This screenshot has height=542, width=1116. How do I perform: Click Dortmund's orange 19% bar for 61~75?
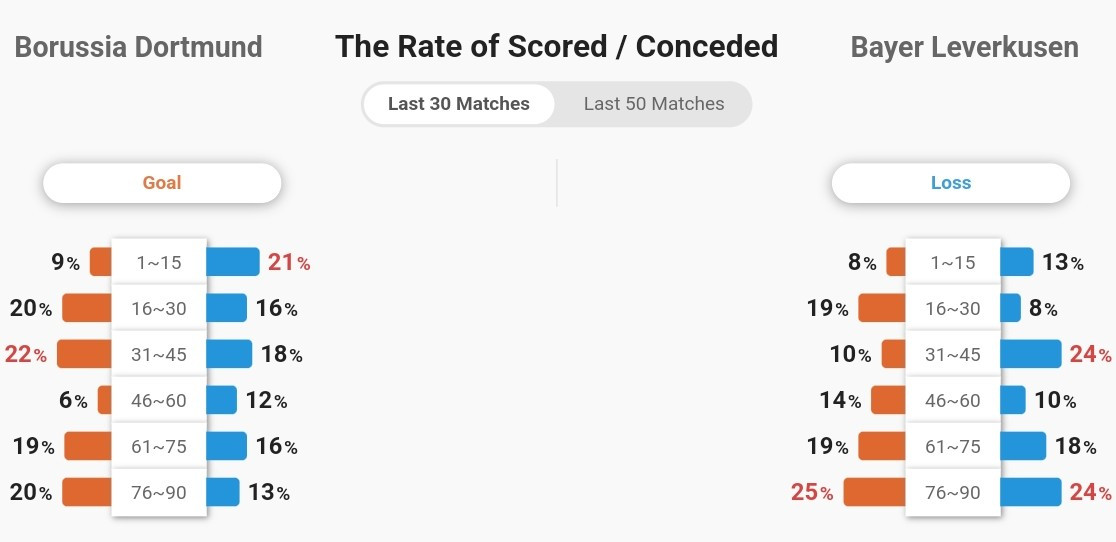click(88, 446)
